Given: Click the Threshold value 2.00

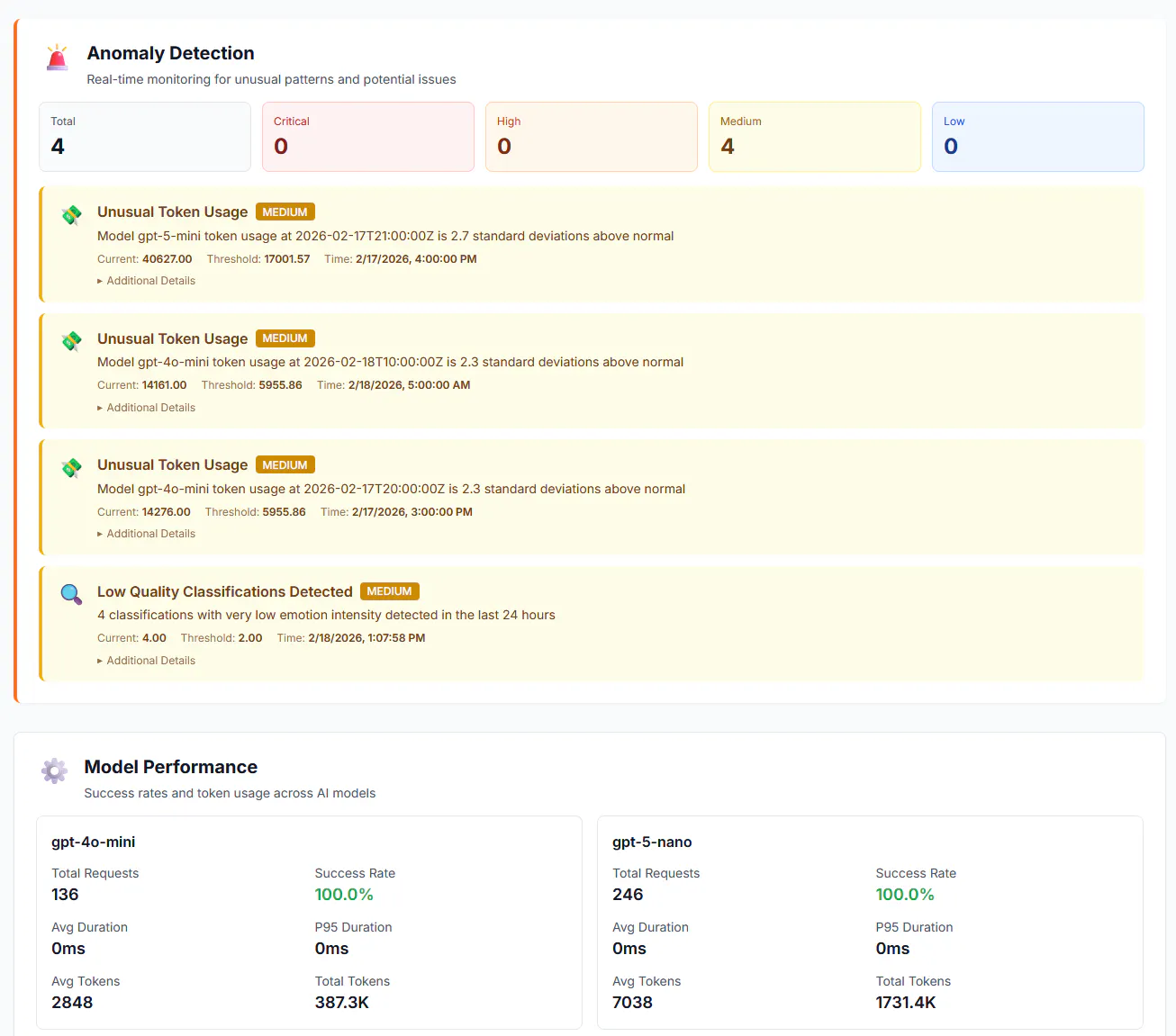Looking at the screenshot, I should point(250,638).
